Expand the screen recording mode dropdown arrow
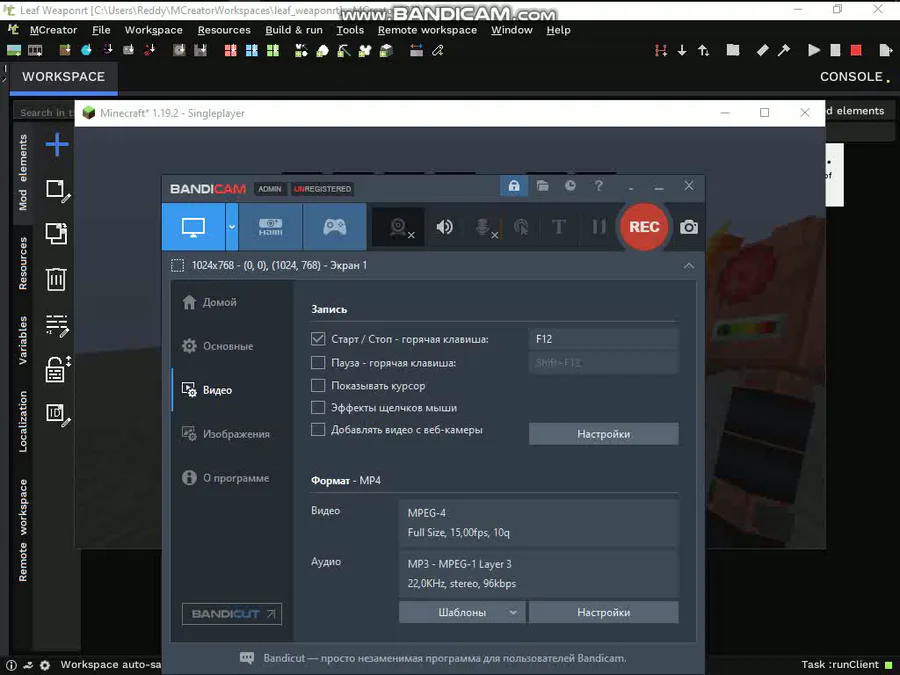 pyautogui.click(x=232, y=227)
